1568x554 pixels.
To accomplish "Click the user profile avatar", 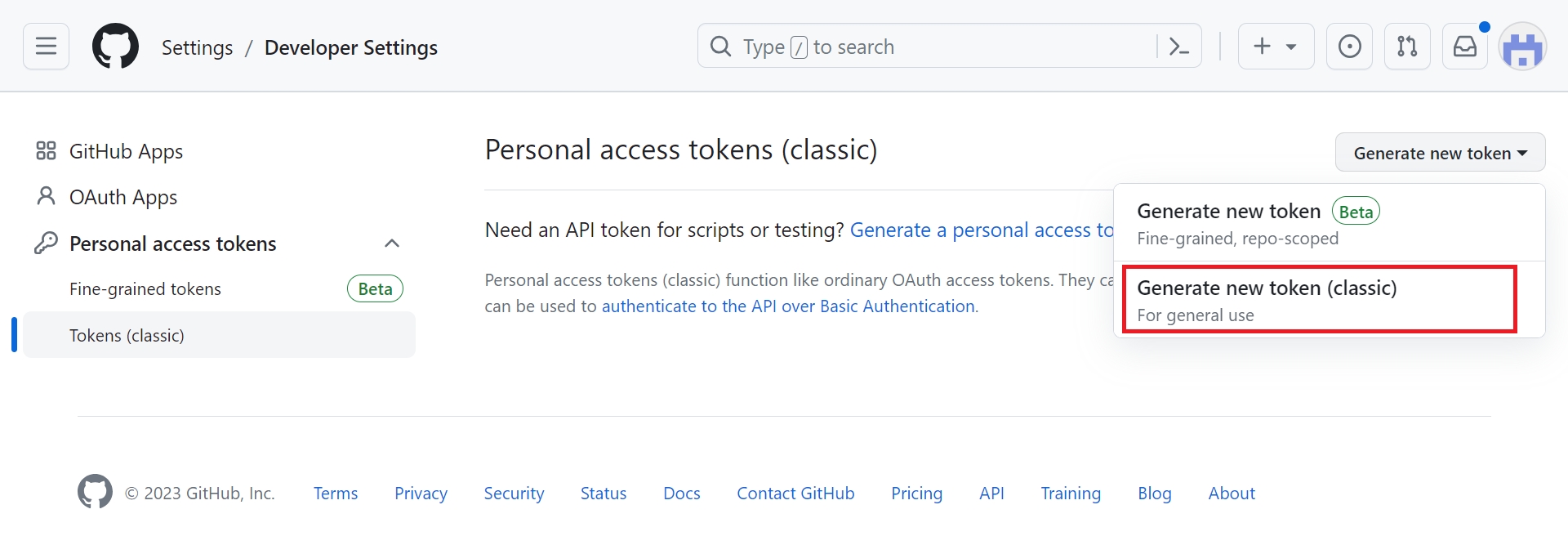I will 1522,48.
